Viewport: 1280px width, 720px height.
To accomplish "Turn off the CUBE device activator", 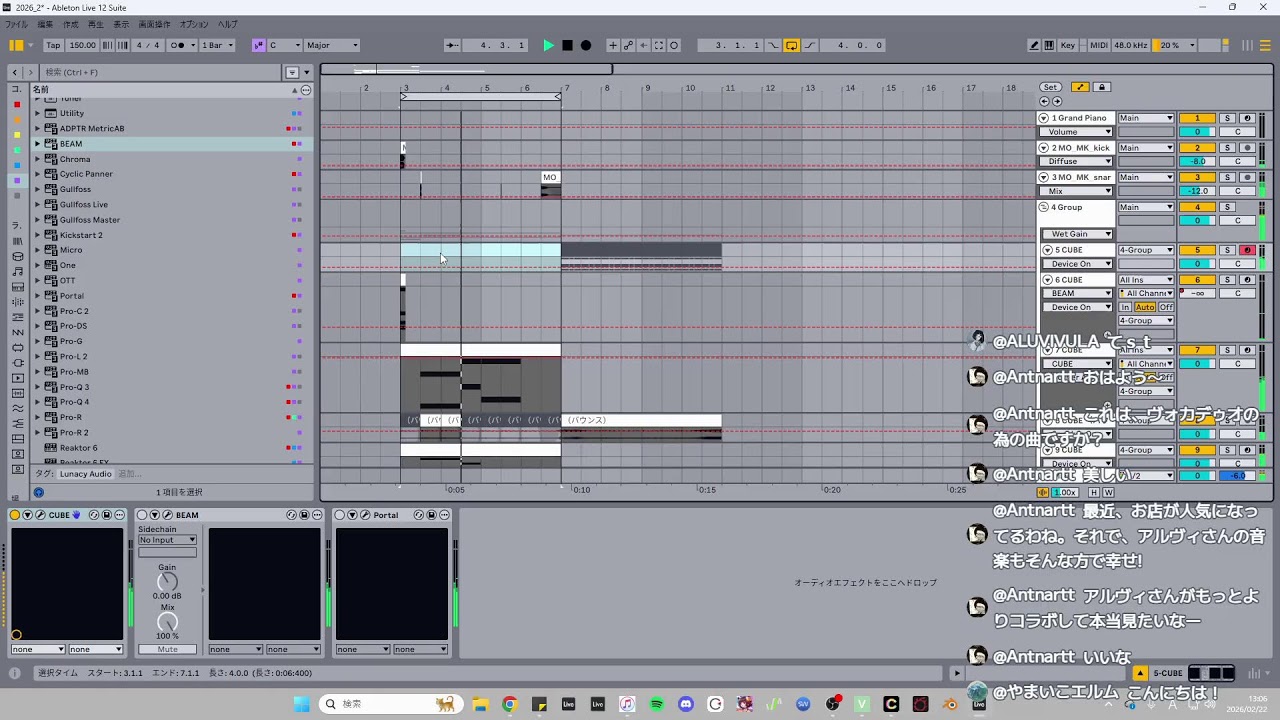I will [x=15, y=515].
